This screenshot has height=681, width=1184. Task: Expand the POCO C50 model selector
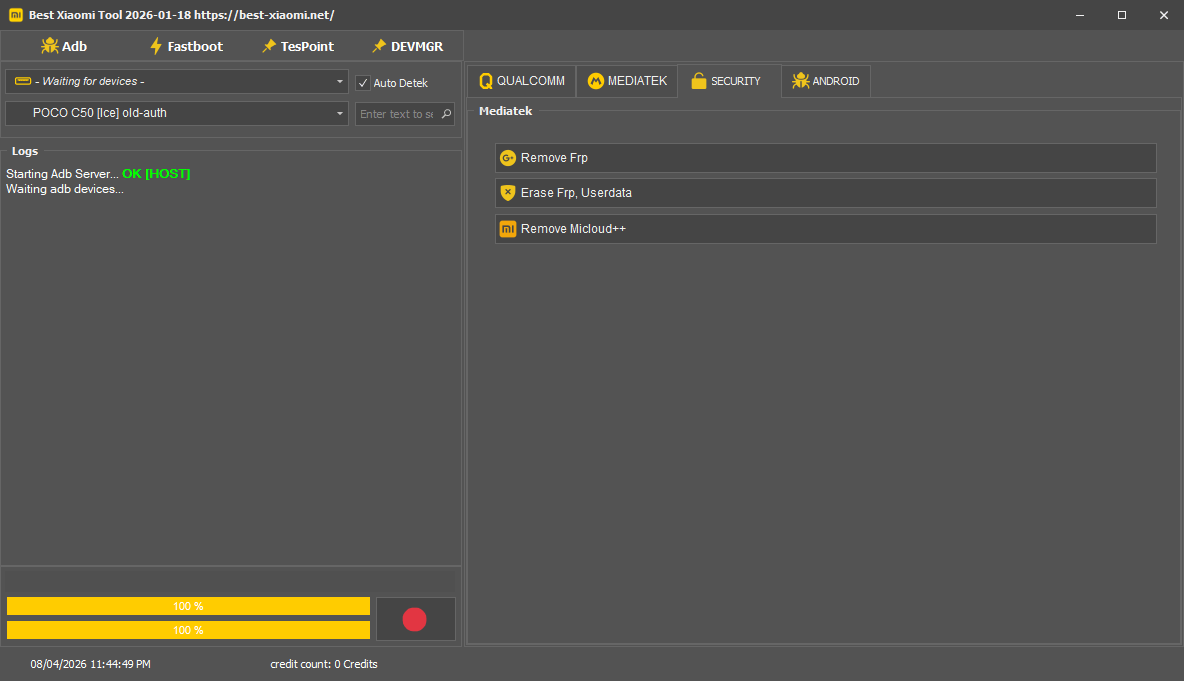click(176, 113)
